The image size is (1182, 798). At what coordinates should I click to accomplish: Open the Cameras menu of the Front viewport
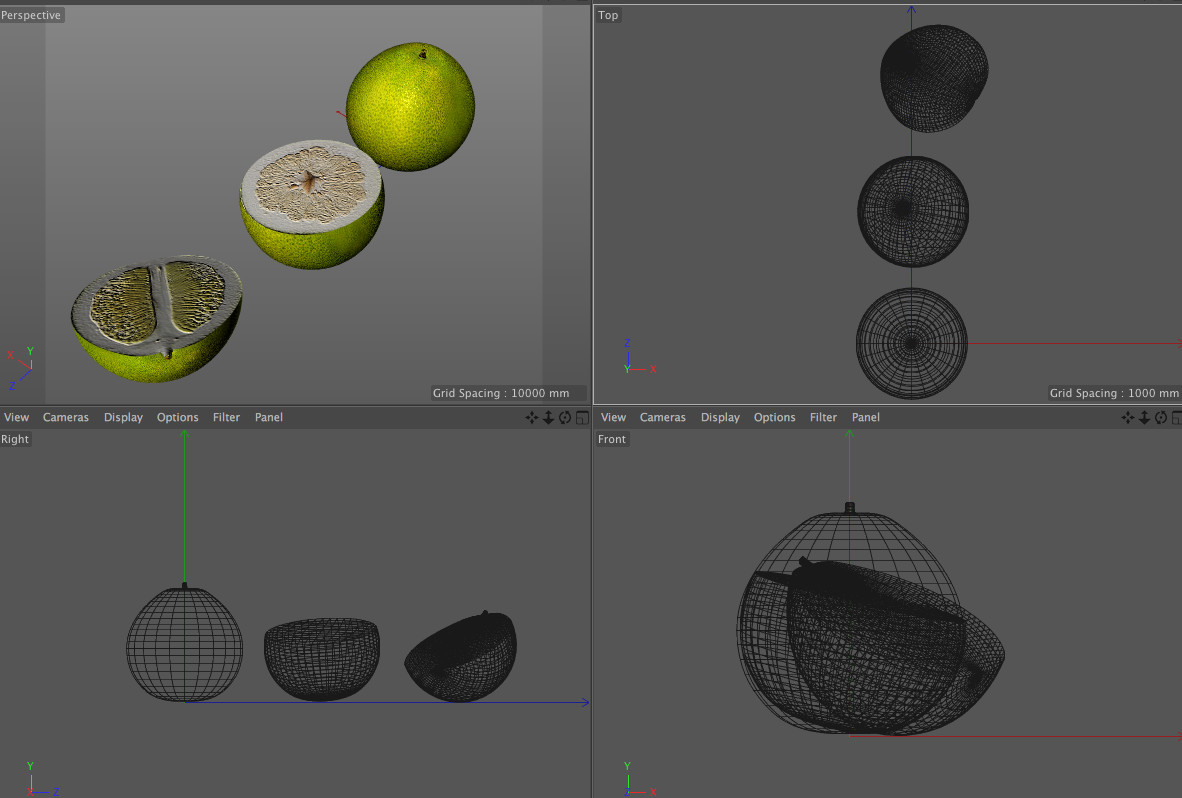pos(663,417)
